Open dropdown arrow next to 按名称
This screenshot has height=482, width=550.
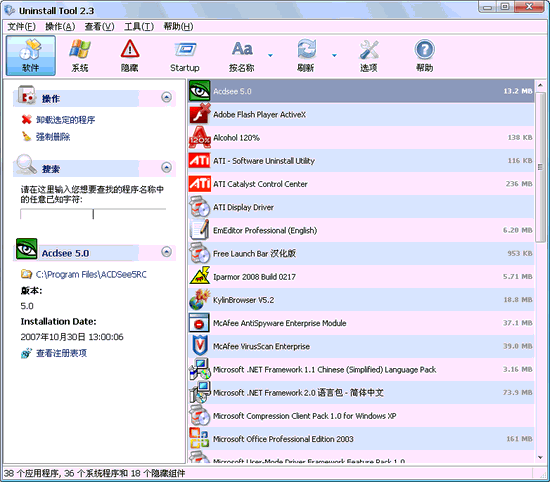tap(270, 55)
